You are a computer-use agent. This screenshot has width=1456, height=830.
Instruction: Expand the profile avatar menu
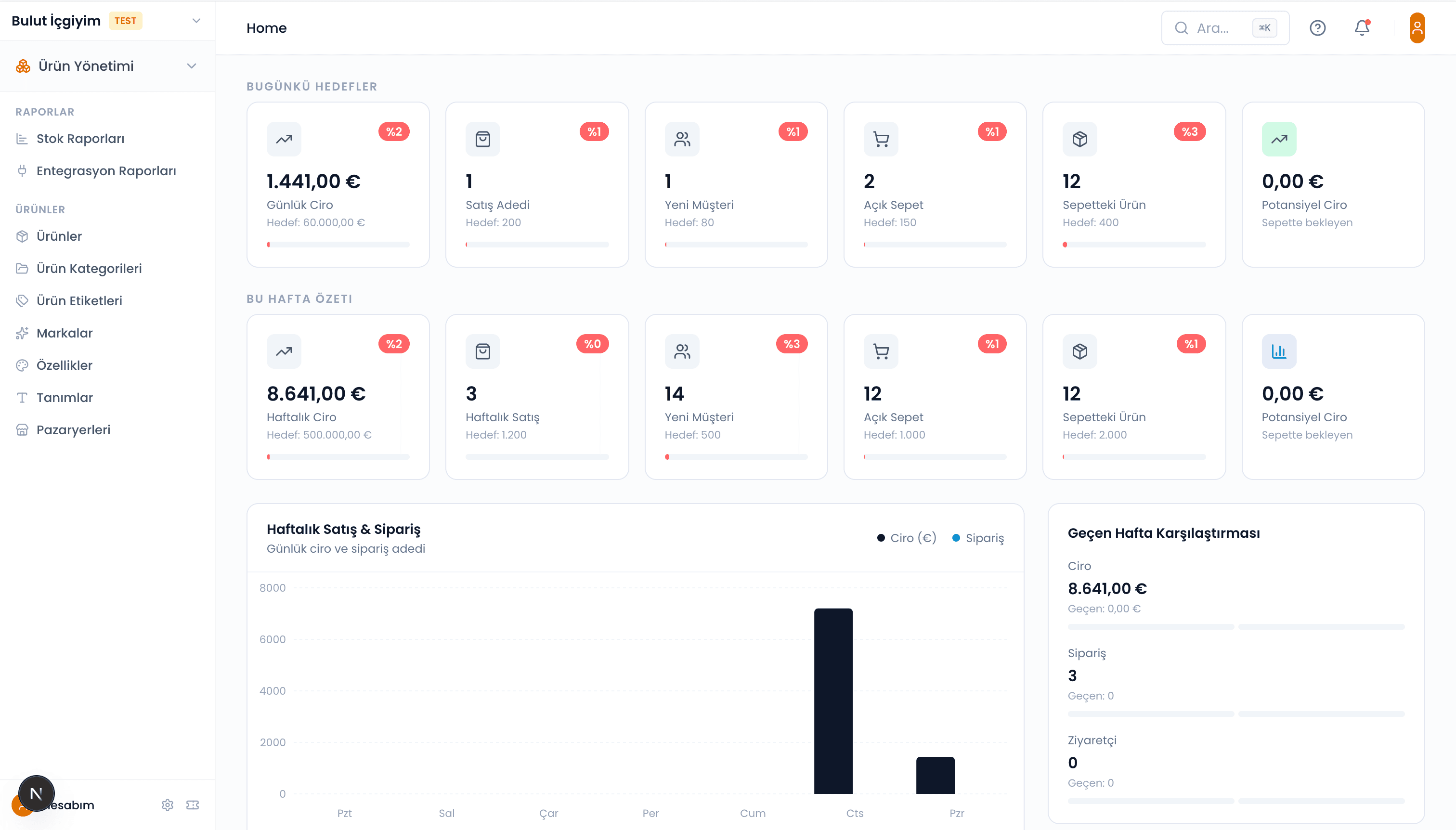point(1418,27)
